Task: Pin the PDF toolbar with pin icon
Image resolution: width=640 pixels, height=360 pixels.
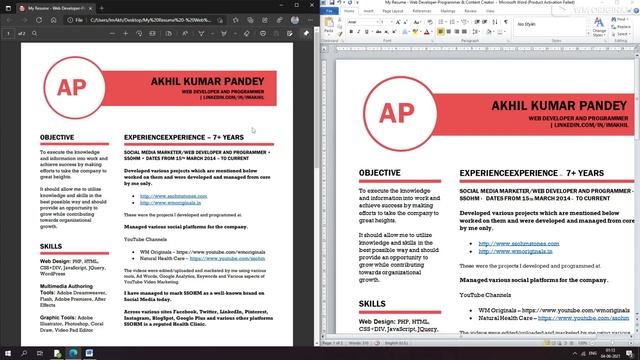Action: (306, 33)
